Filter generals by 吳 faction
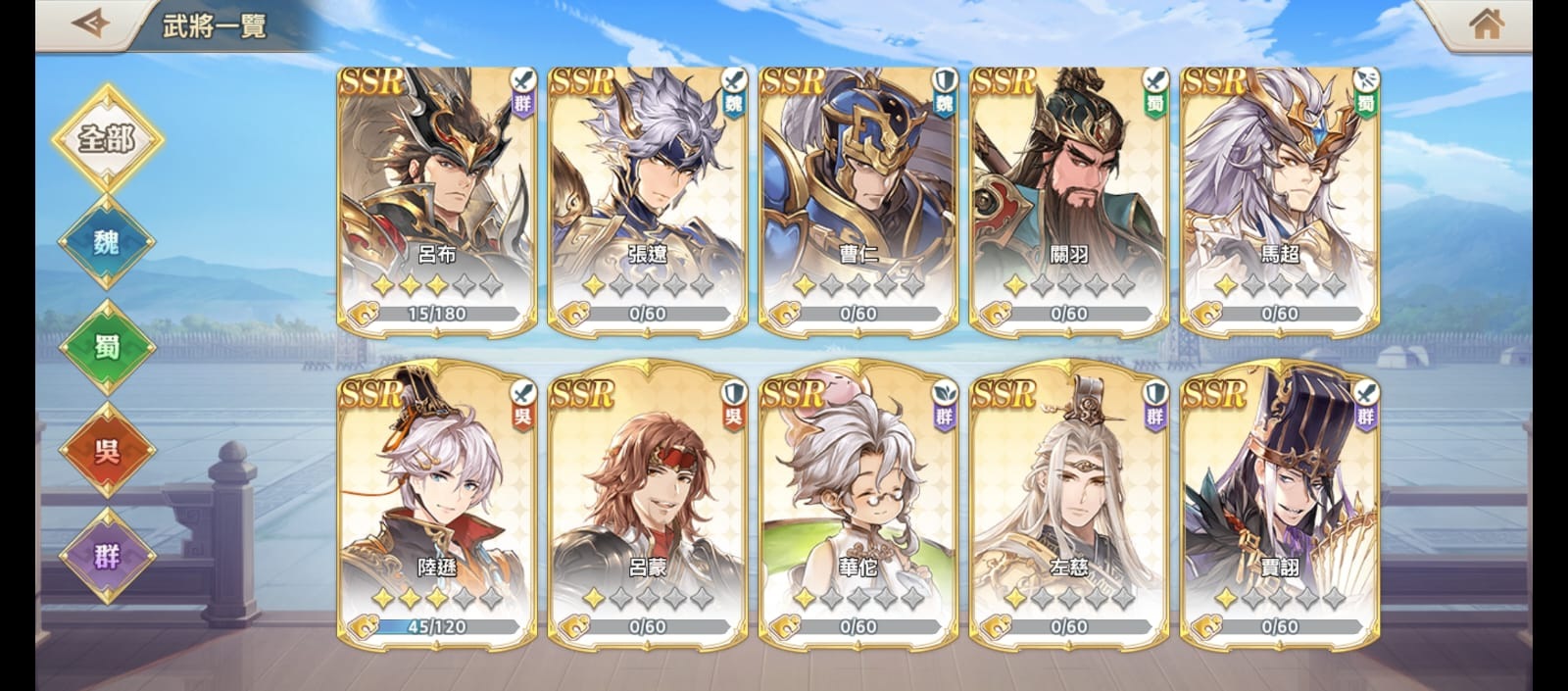The image size is (1568, 691). pos(107,450)
